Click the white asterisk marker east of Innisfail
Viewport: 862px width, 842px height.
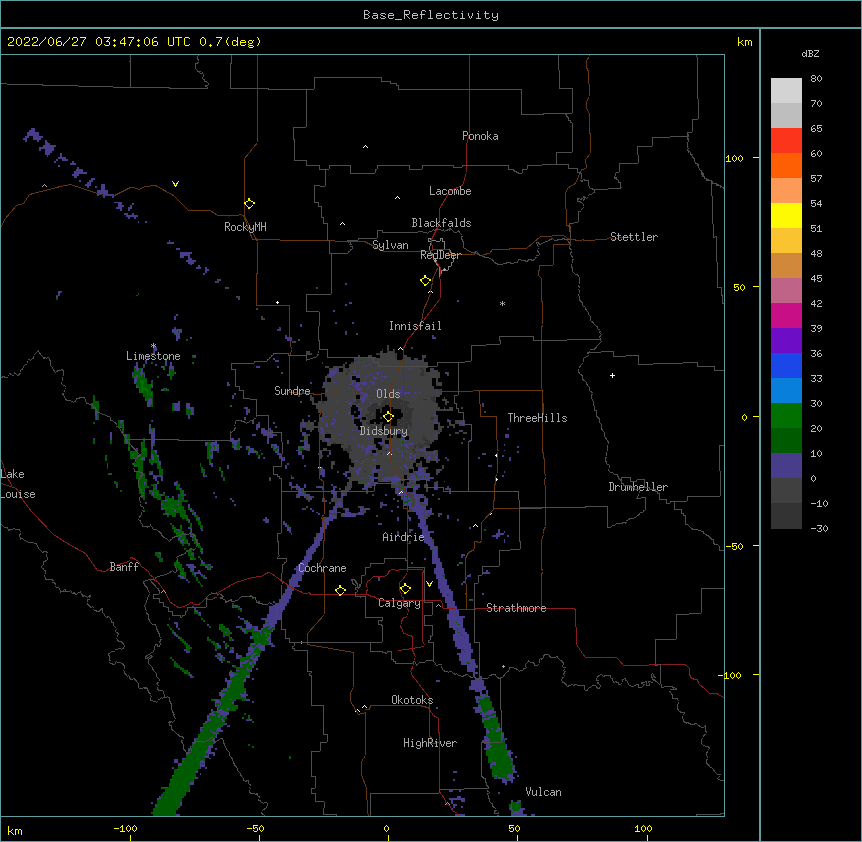pyautogui.click(x=502, y=303)
